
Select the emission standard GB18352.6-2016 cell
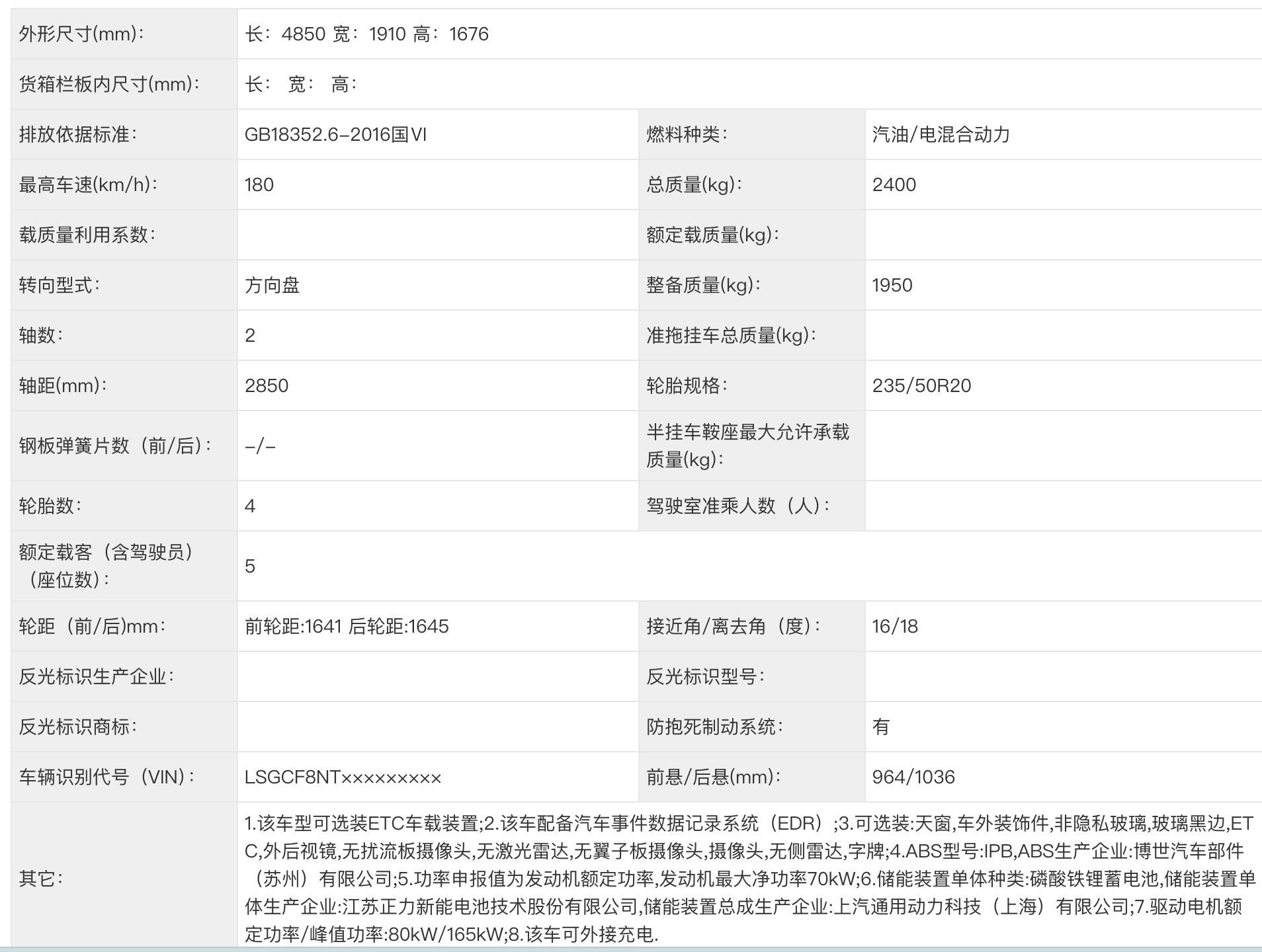[x=335, y=135]
